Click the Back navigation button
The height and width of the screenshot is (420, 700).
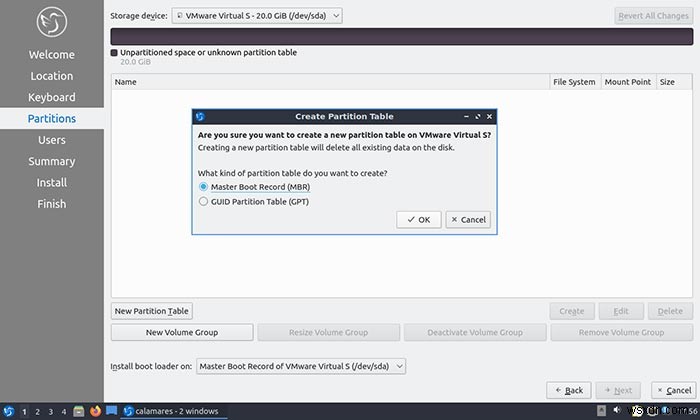569,391
